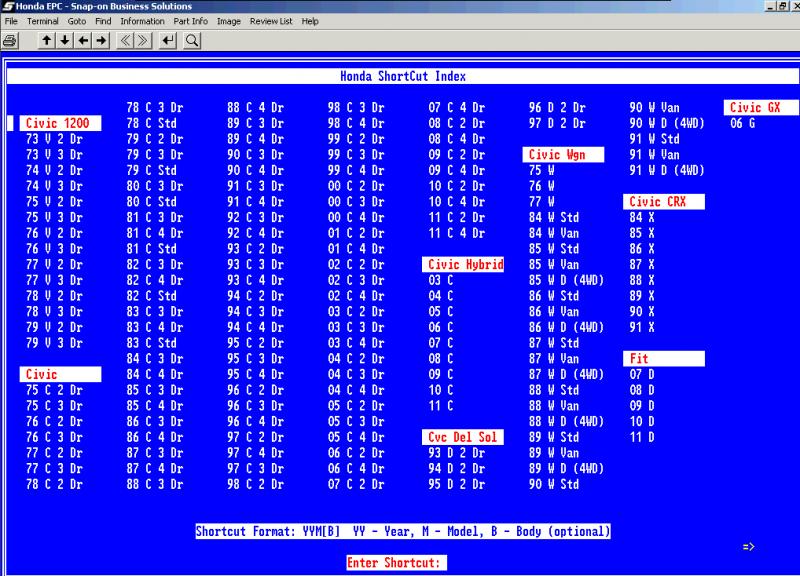Click the '06 G' entry under Civic GX

point(742,123)
